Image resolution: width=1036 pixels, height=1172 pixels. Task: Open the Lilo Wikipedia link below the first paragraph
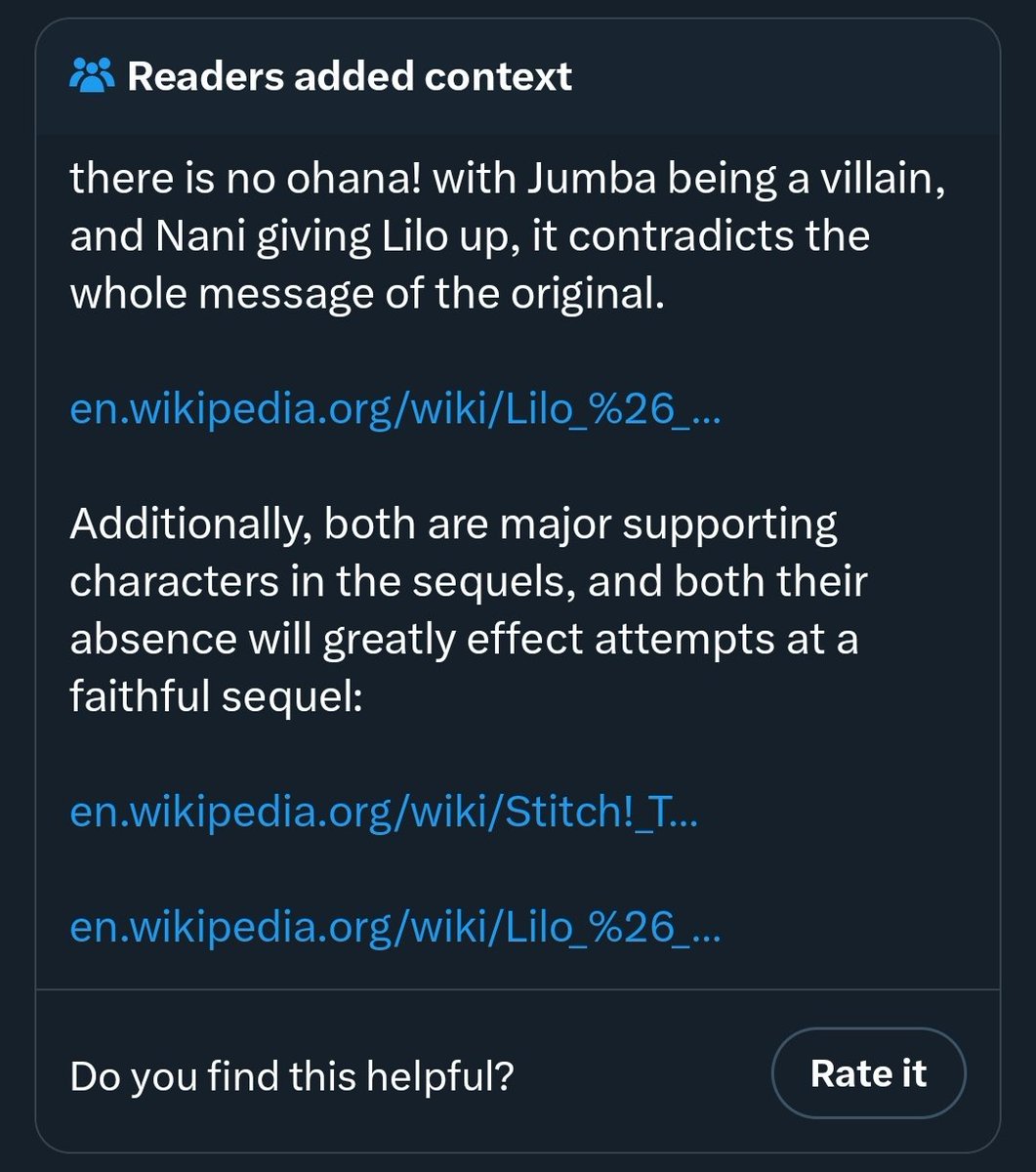pyautogui.click(x=395, y=411)
